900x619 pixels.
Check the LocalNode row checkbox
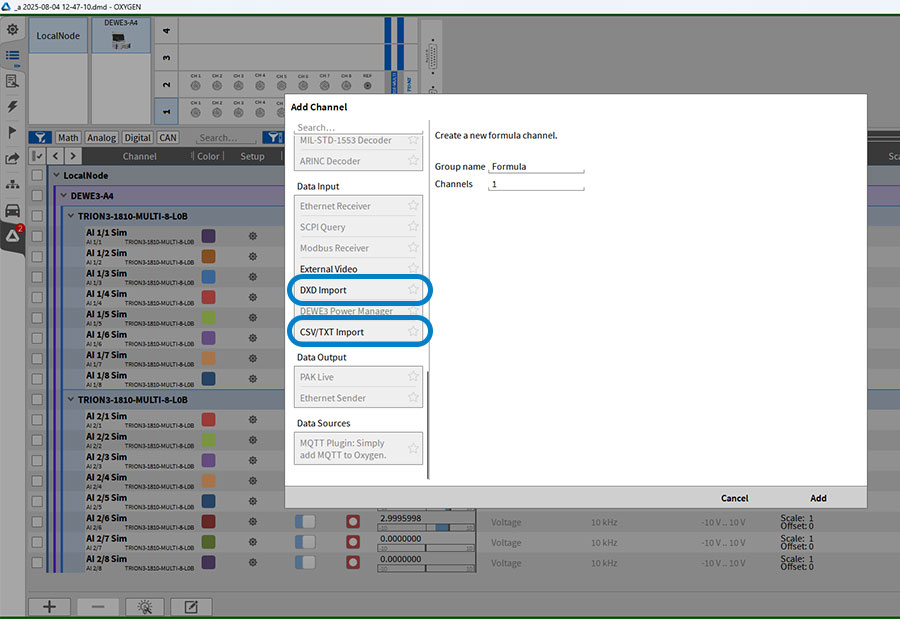click(37, 175)
